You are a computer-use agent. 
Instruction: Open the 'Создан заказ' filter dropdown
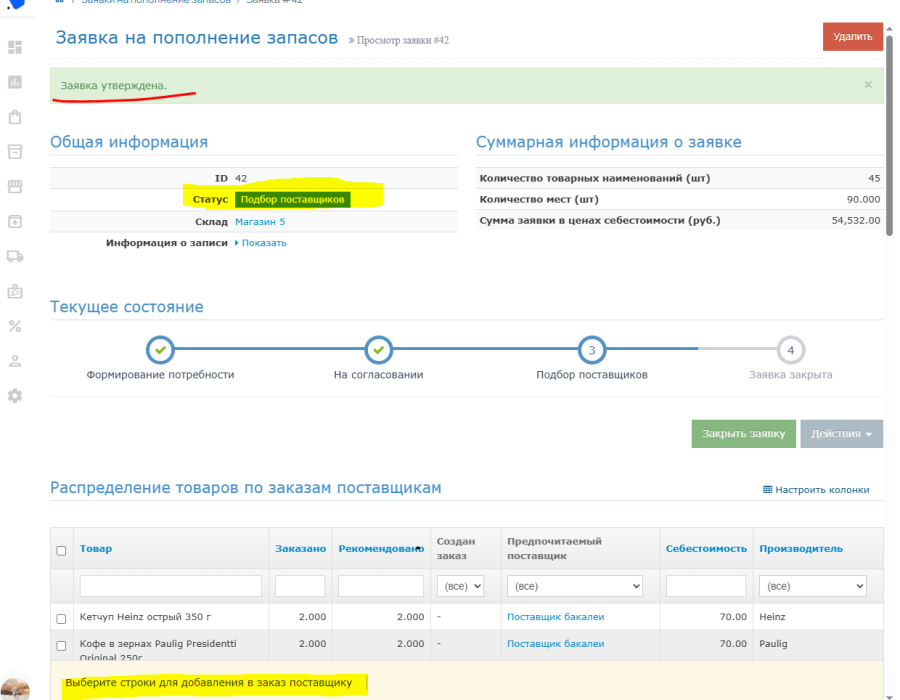(460, 586)
